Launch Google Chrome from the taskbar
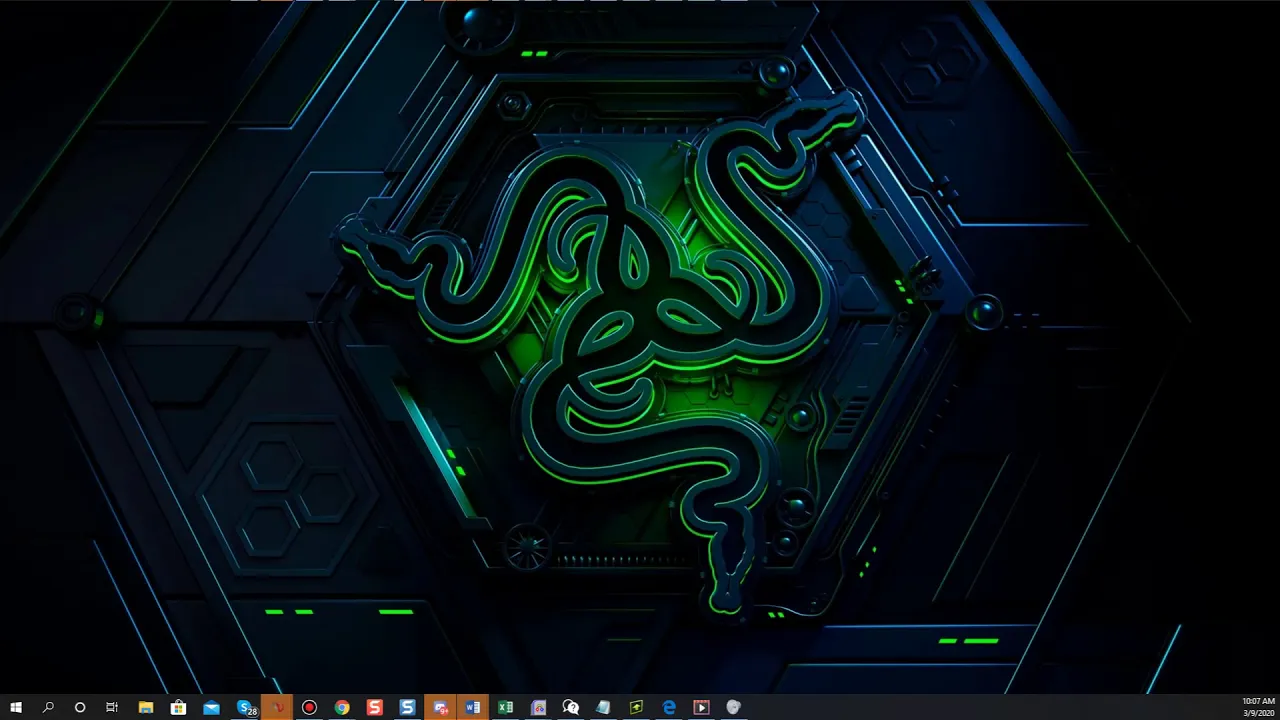The height and width of the screenshot is (720, 1280). pos(342,707)
